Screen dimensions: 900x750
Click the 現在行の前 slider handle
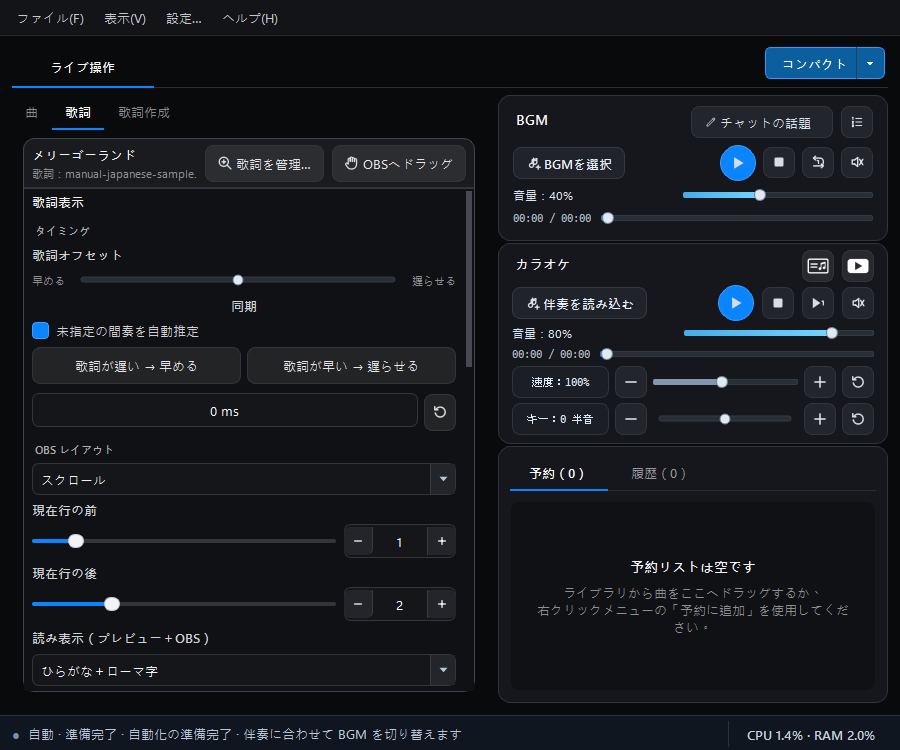tap(76, 541)
